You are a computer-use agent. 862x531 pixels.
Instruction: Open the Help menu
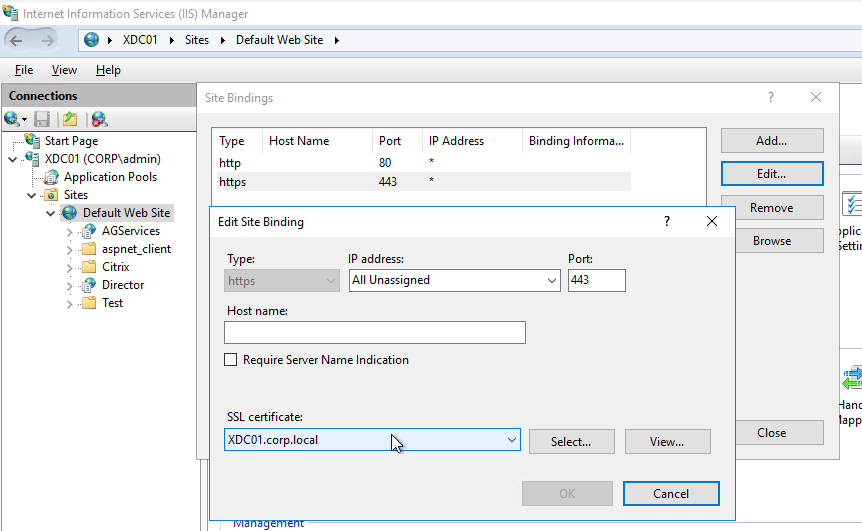coord(108,70)
